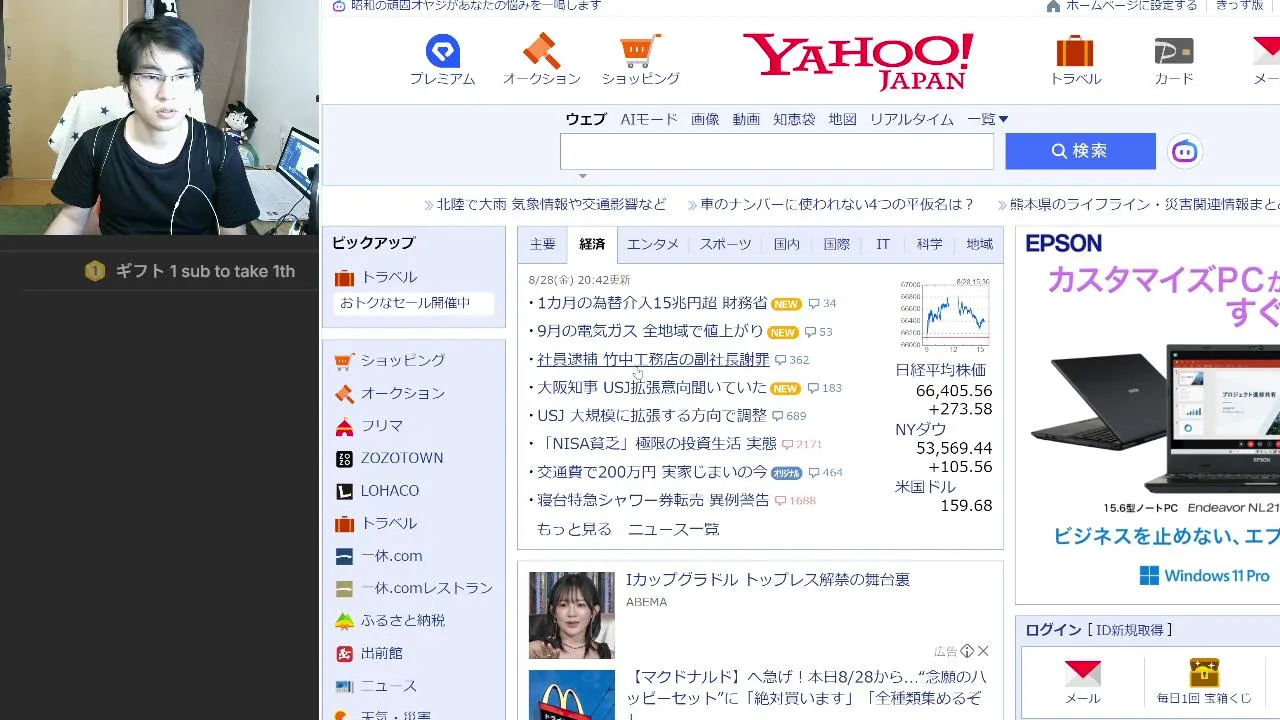This screenshot has height=720, width=1280.
Task: Click the ad info icon beside 広告
Action: point(967,651)
